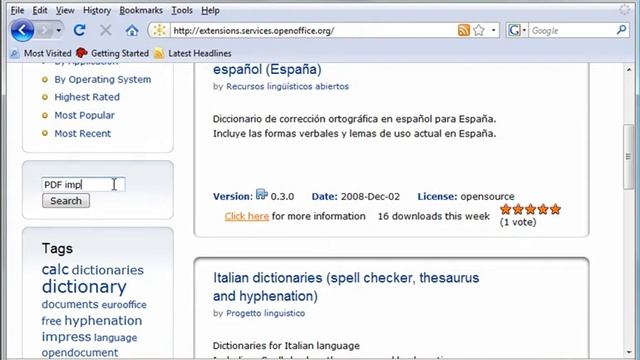
Task: Select the impress tag
Action: coord(66,337)
